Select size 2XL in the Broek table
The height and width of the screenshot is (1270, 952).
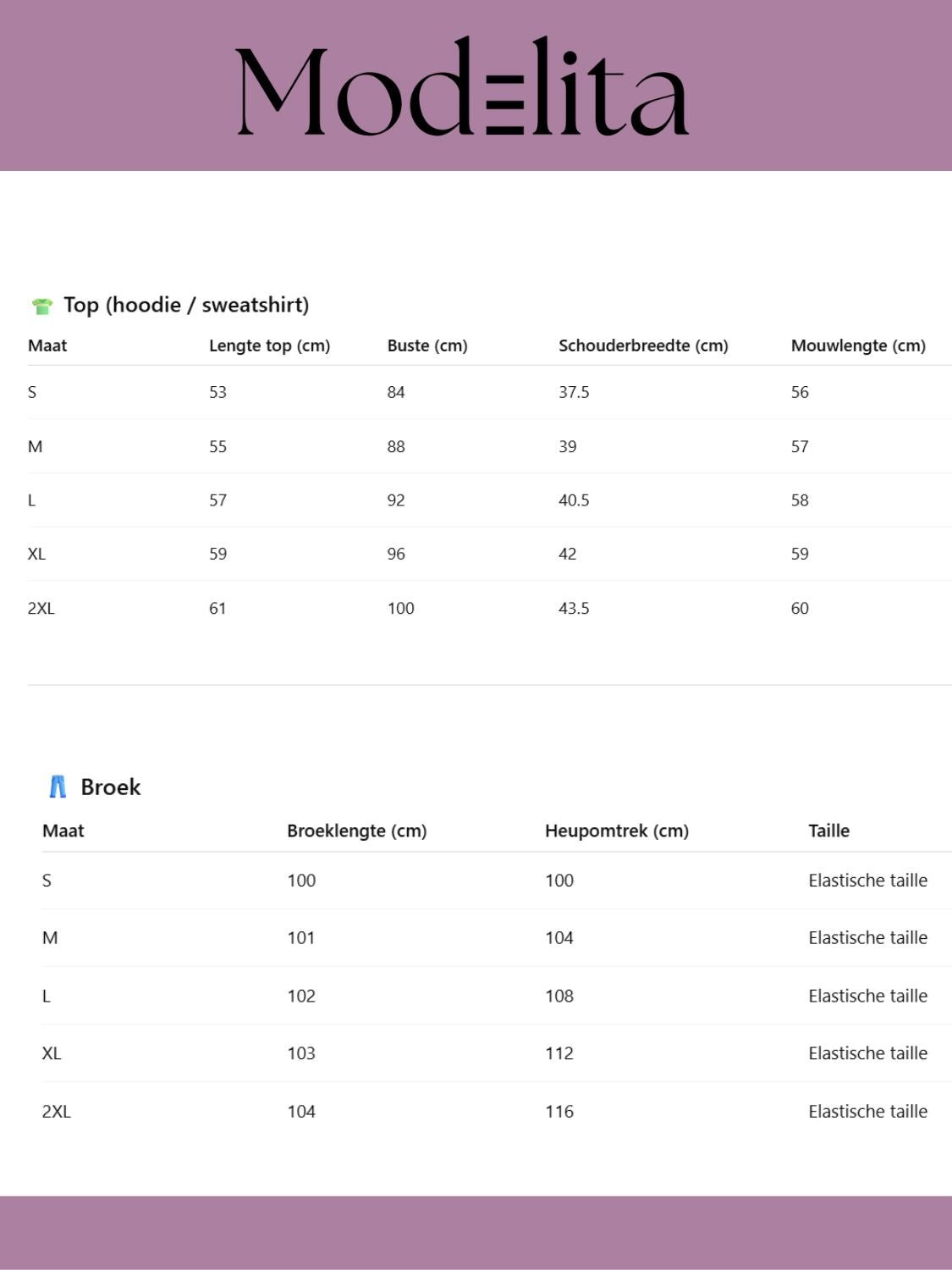[57, 1112]
